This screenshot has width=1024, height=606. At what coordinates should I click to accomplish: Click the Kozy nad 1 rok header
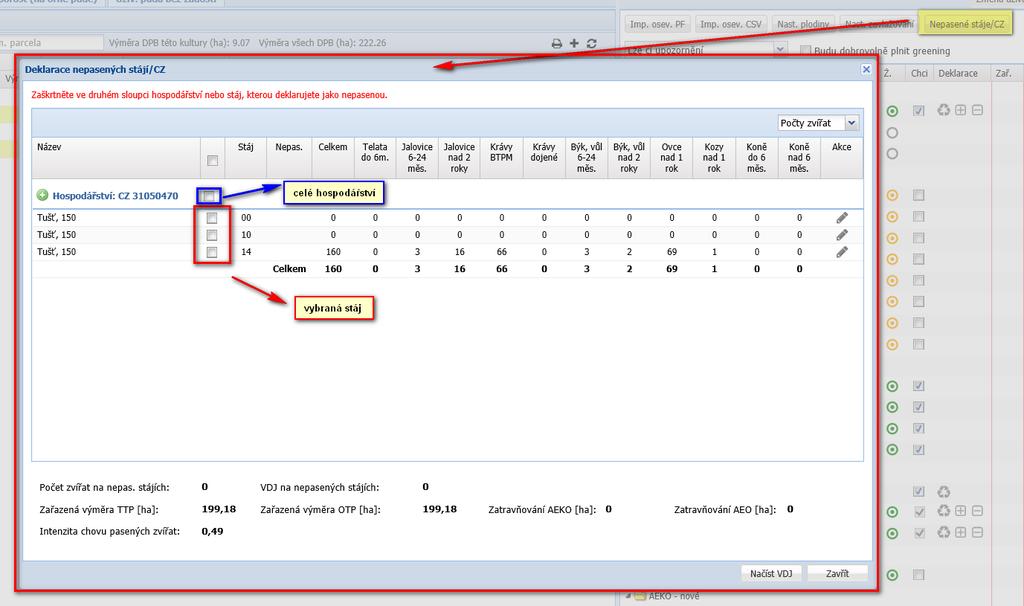tap(714, 157)
